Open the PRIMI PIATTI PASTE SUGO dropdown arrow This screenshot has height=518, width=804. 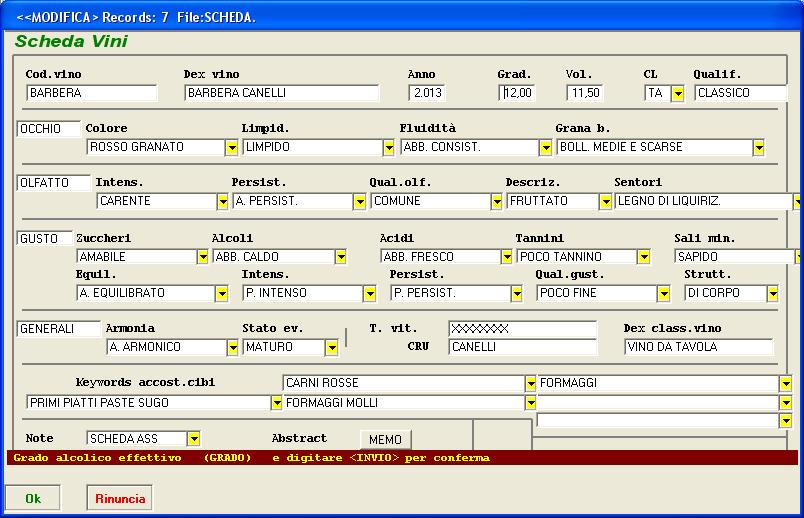[x=276, y=403]
